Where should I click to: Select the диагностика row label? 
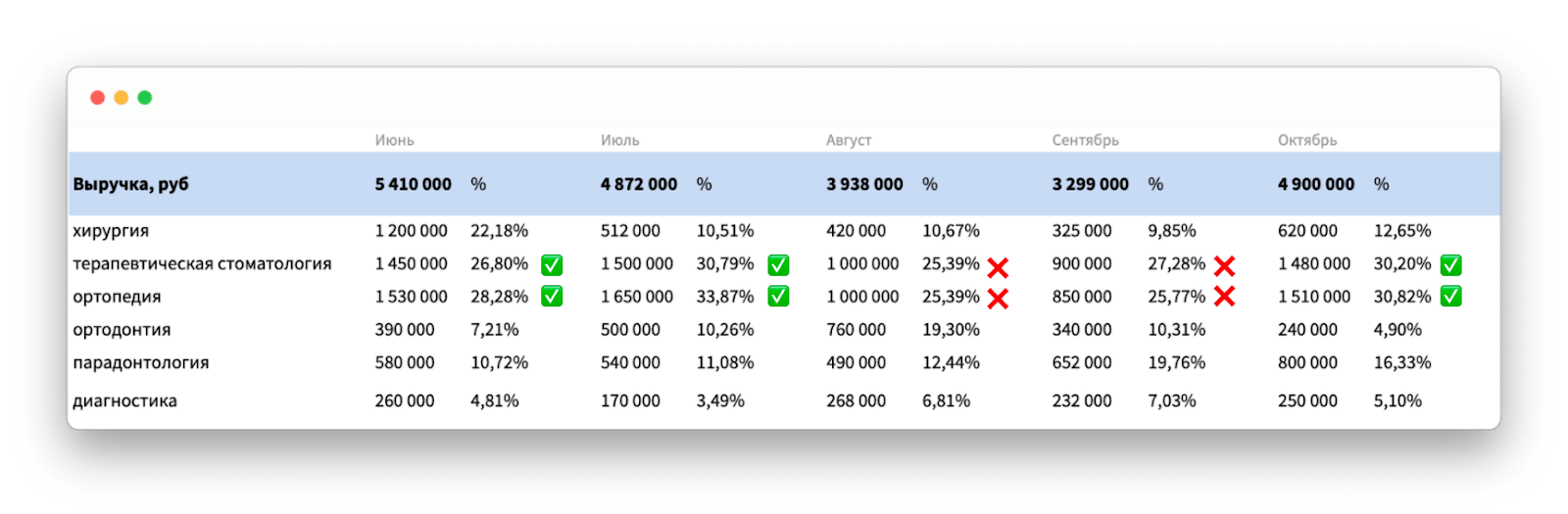[124, 400]
